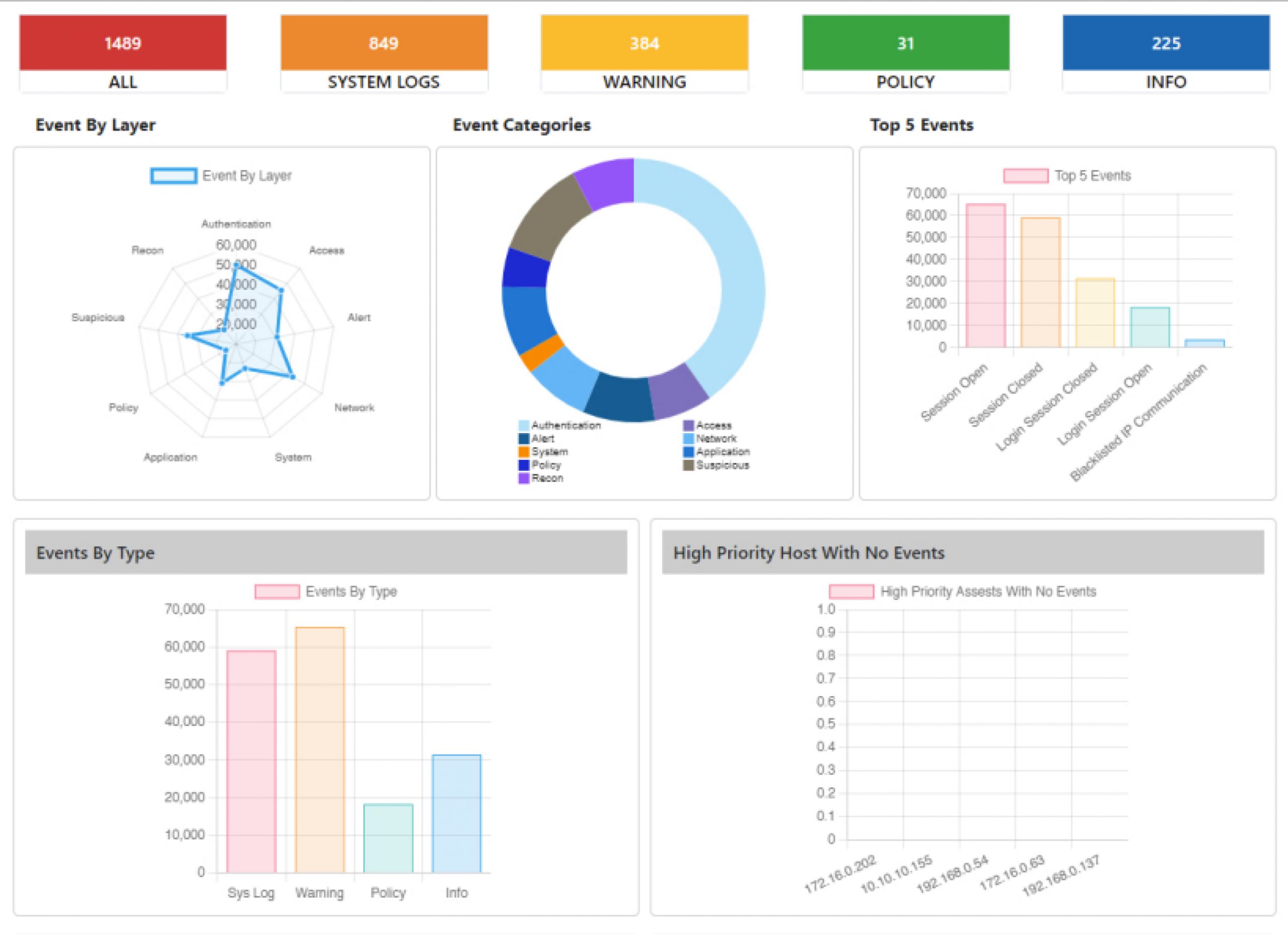Toggle System in donut legend
The image size is (1288, 934).
coord(543,451)
